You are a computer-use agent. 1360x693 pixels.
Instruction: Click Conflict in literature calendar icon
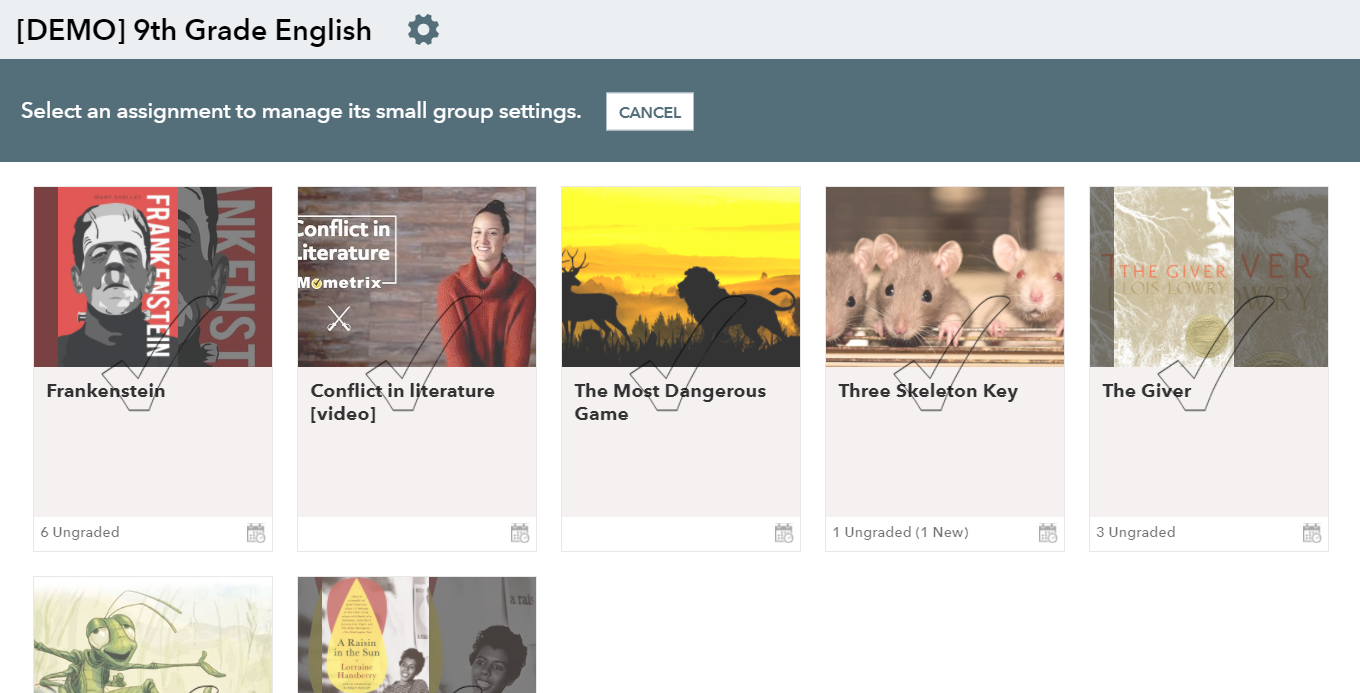coord(520,533)
